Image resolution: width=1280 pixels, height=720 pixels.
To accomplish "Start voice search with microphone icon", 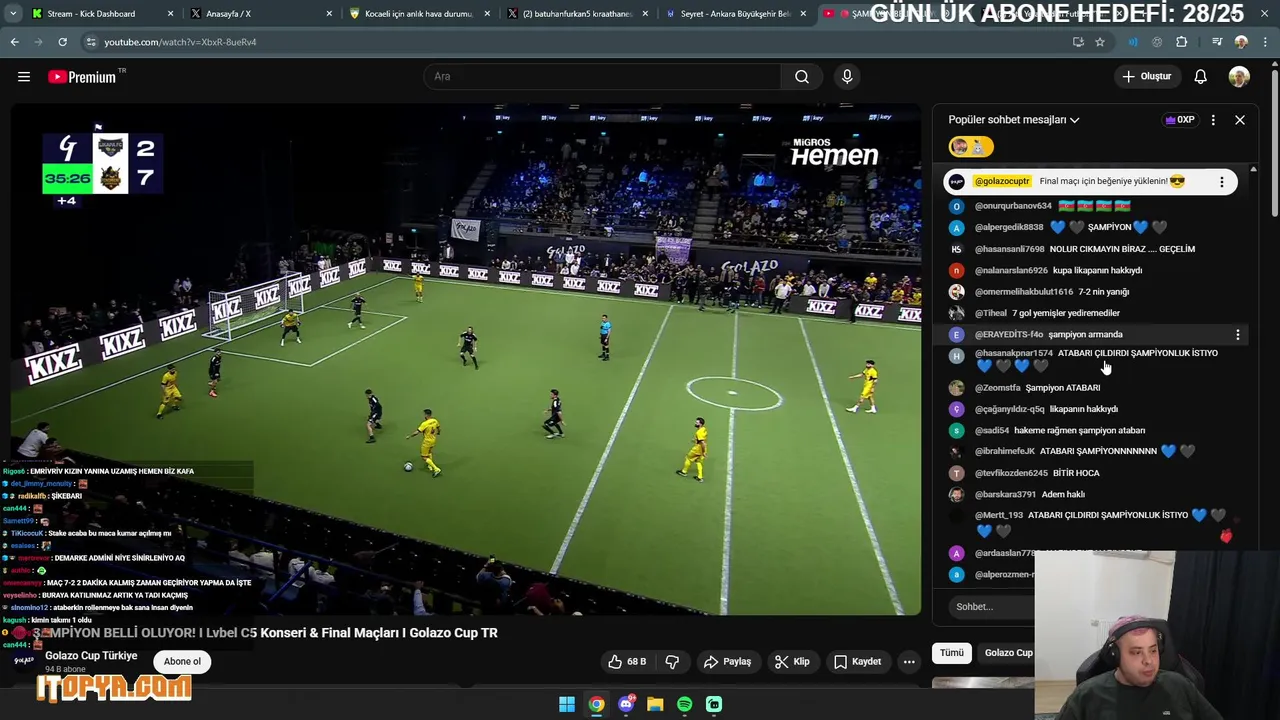I will point(847,77).
